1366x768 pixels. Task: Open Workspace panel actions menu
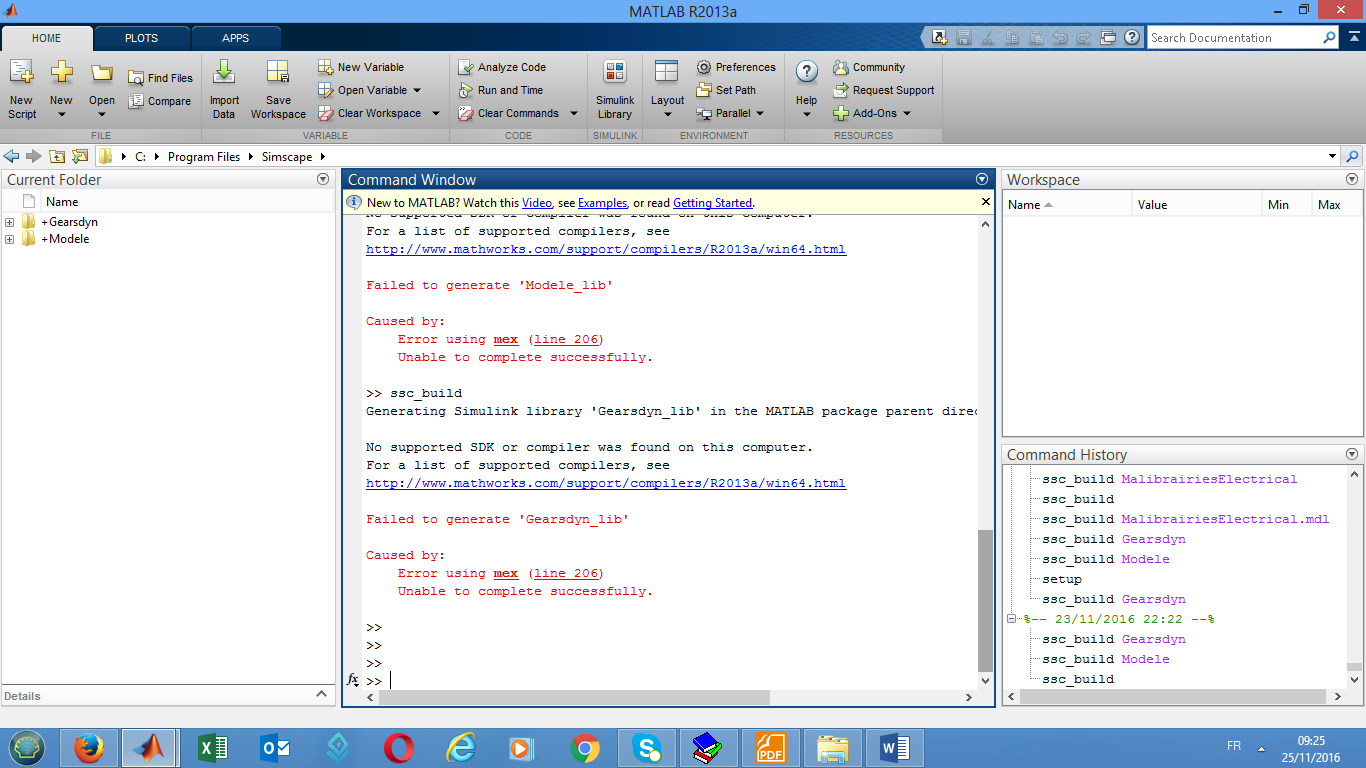click(1352, 179)
